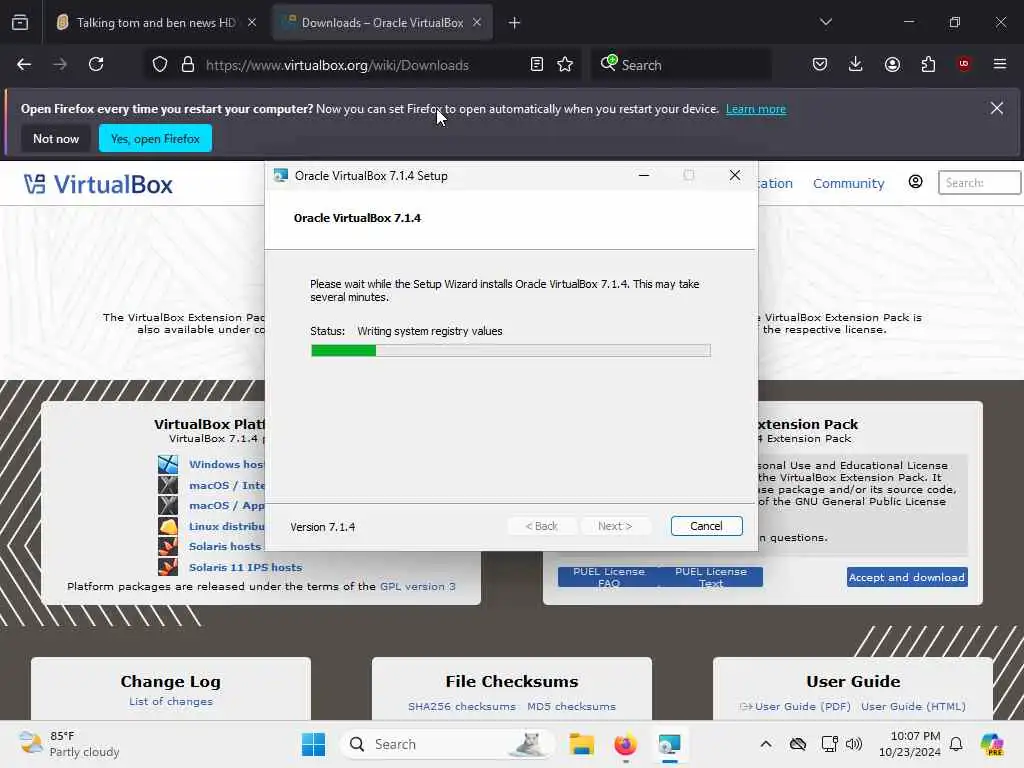This screenshot has height=768, width=1024.
Task: Open the GPL version 3 link
Action: click(x=418, y=586)
